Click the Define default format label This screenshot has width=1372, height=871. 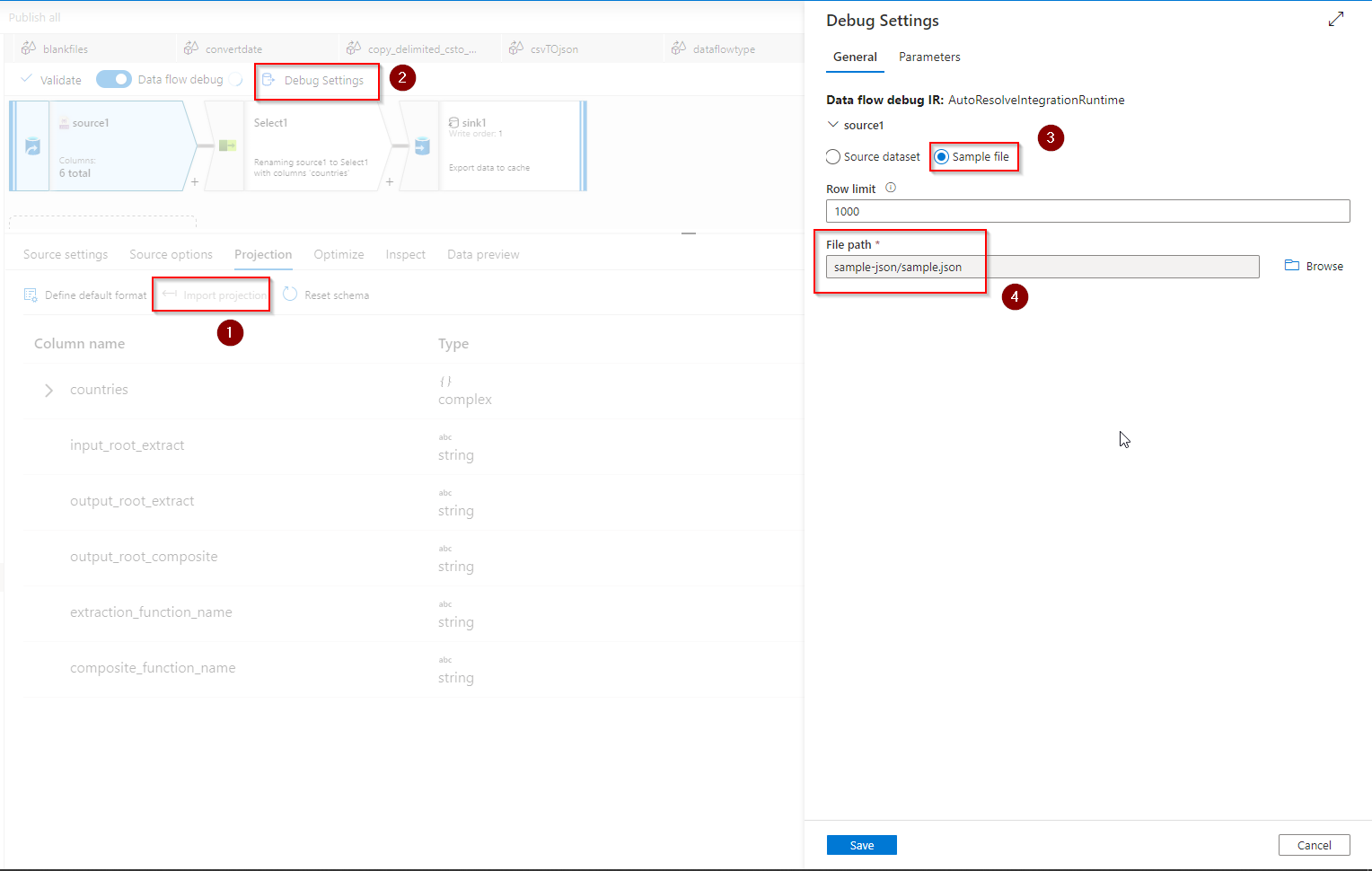[x=95, y=295]
